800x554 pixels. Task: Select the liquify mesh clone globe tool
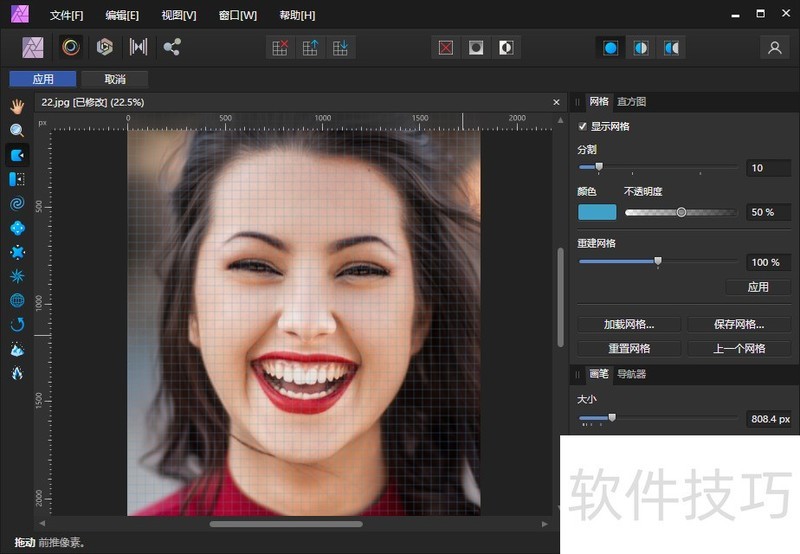point(17,300)
